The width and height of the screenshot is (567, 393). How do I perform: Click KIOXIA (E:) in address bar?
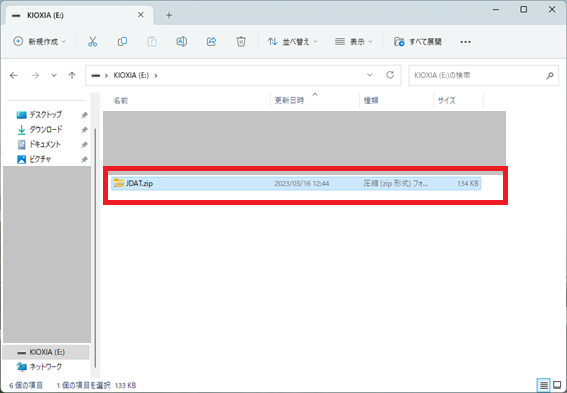coord(131,75)
